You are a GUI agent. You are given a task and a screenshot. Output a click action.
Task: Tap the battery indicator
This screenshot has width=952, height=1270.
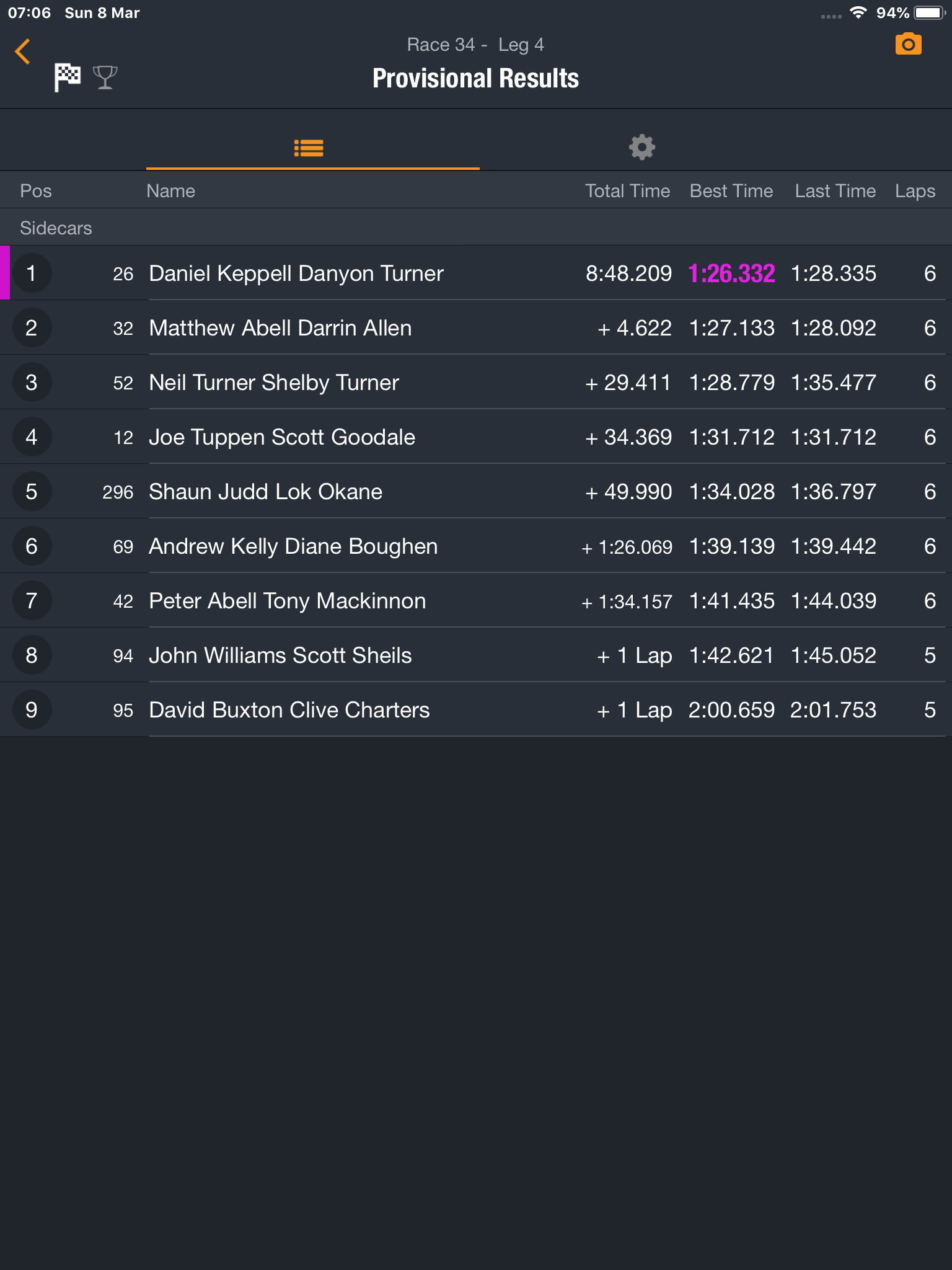click(x=929, y=12)
